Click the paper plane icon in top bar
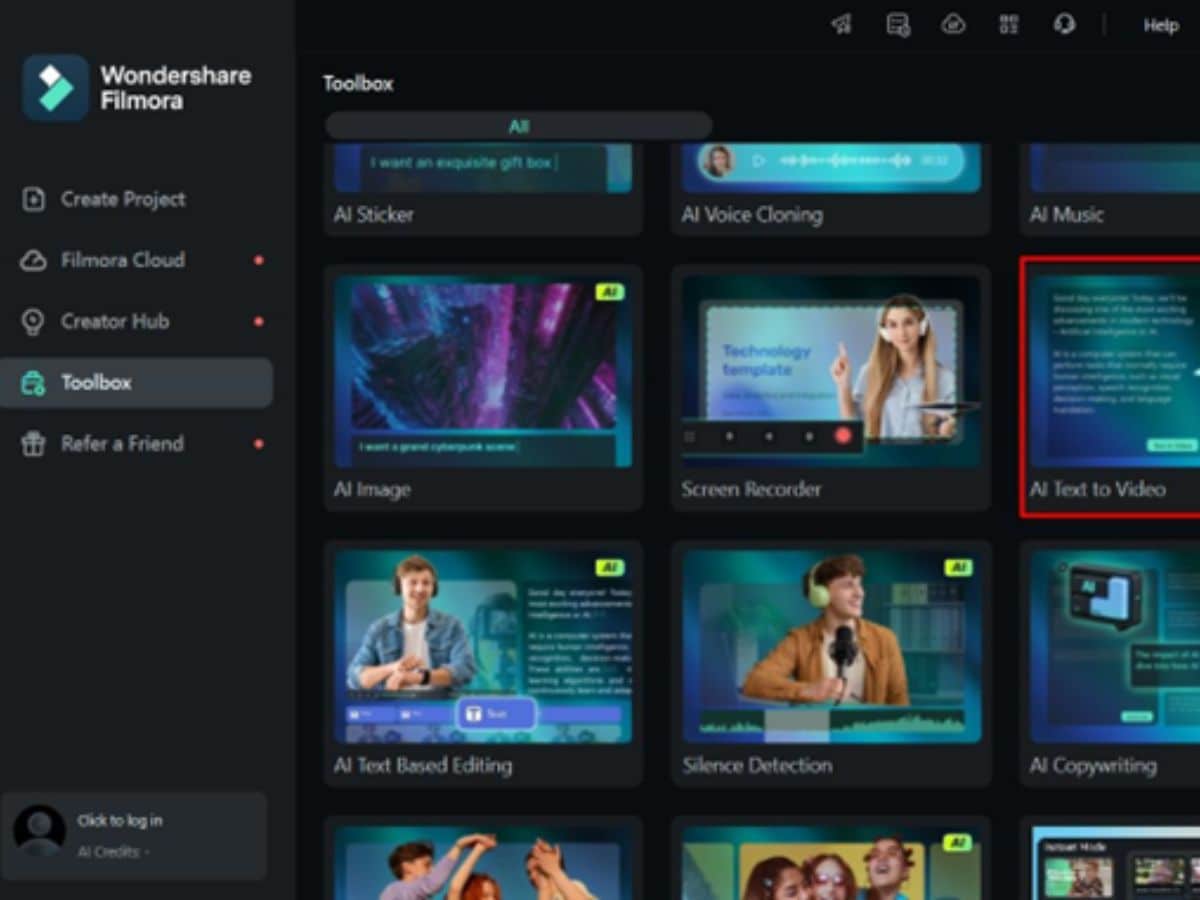The height and width of the screenshot is (900, 1200). click(842, 25)
